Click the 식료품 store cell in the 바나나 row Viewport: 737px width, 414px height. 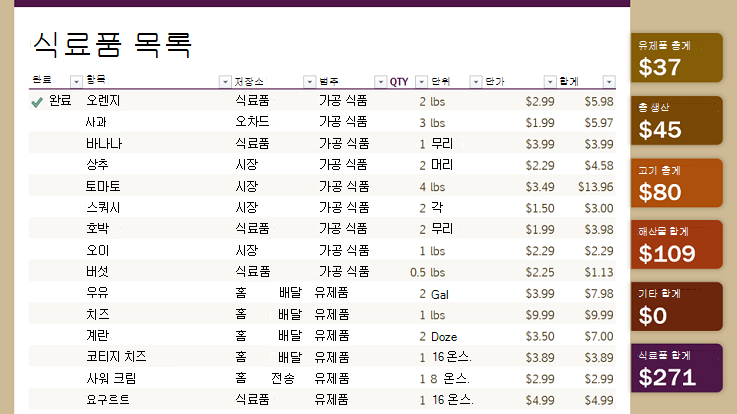coord(252,143)
